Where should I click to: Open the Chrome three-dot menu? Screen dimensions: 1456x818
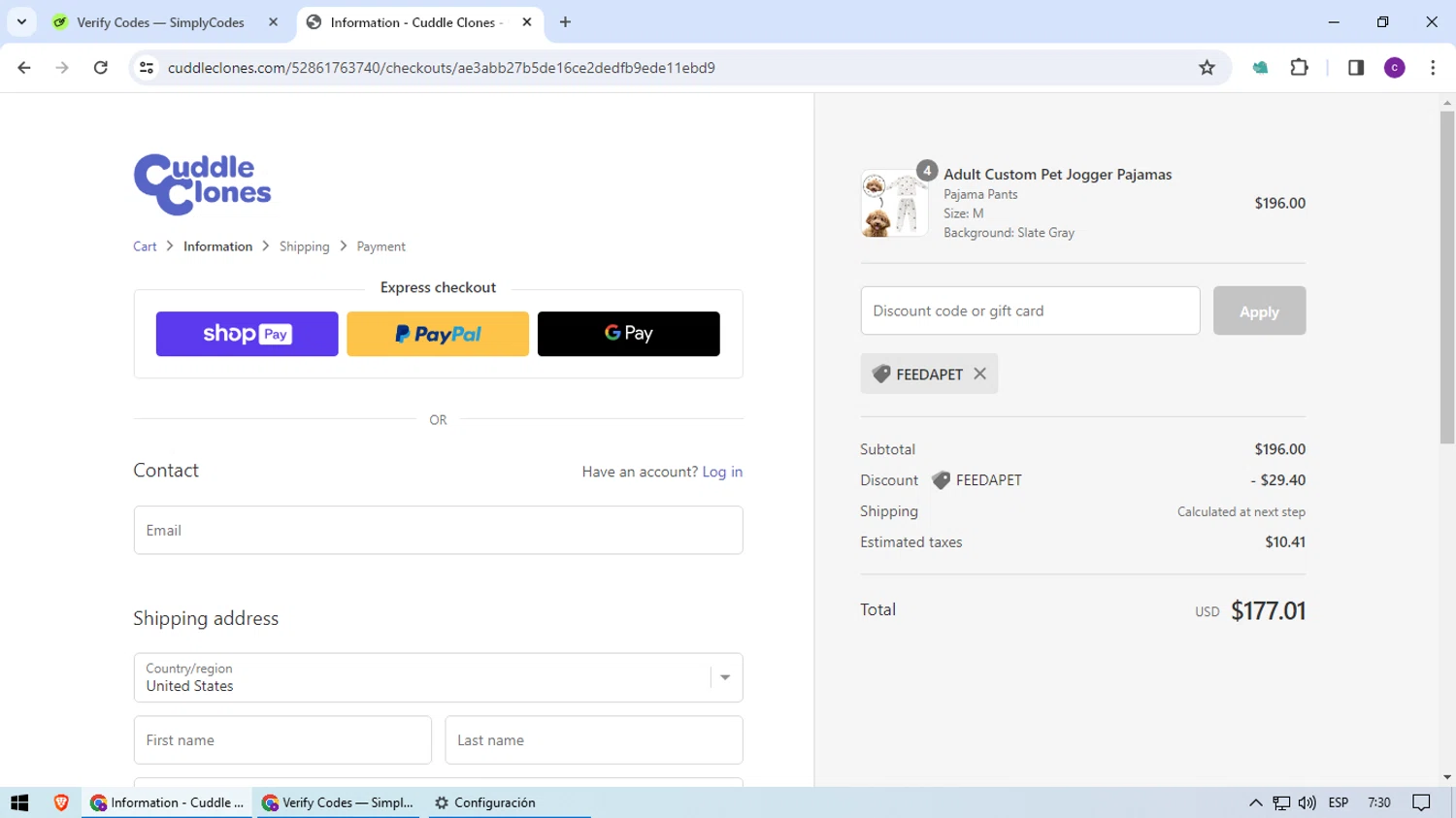pos(1433,68)
